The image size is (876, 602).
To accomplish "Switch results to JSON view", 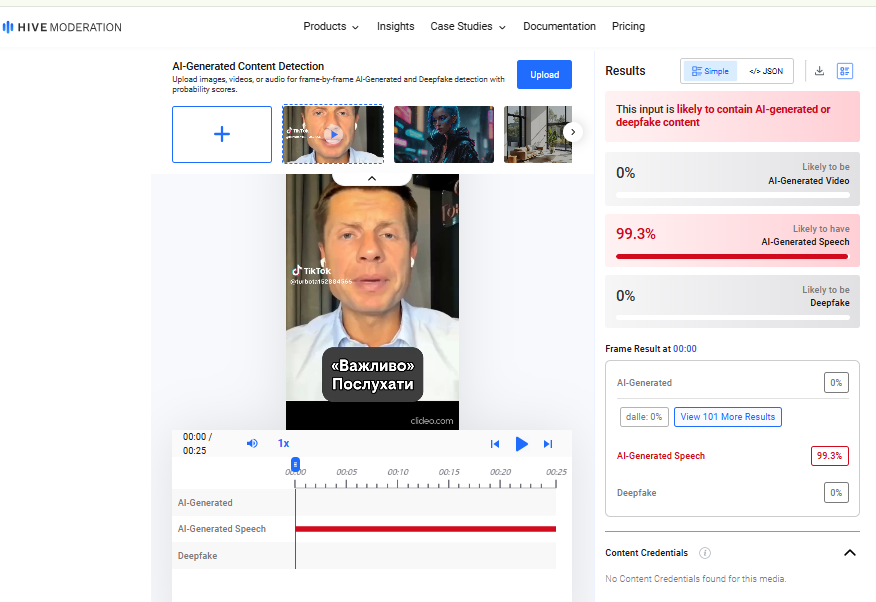I will click(x=766, y=71).
